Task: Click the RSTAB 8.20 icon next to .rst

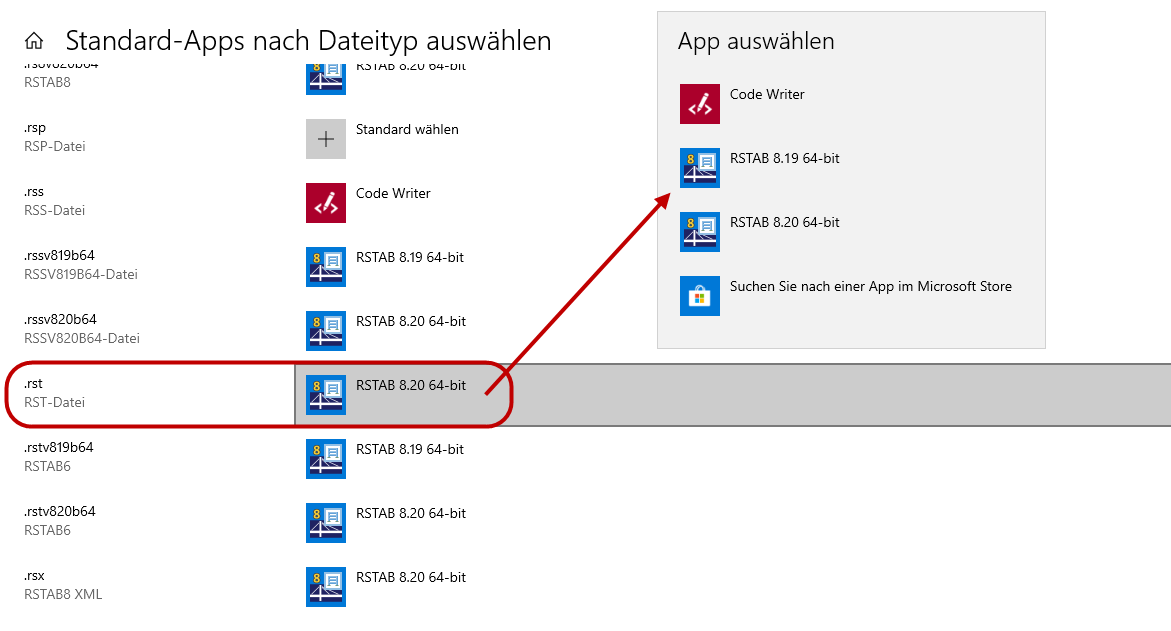Action: pyautogui.click(x=325, y=394)
